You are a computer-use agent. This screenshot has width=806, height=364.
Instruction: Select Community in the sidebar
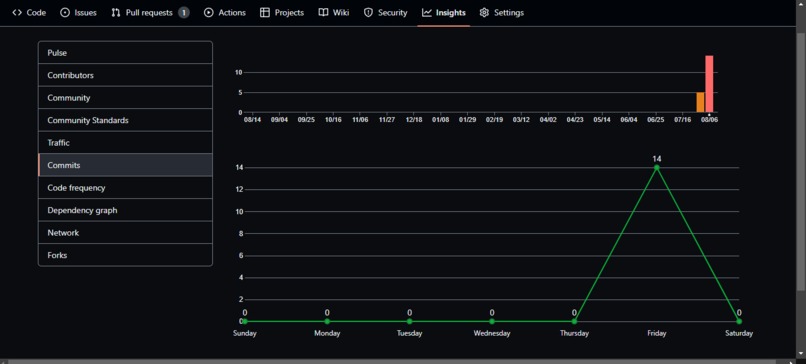[x=125, y=98]
